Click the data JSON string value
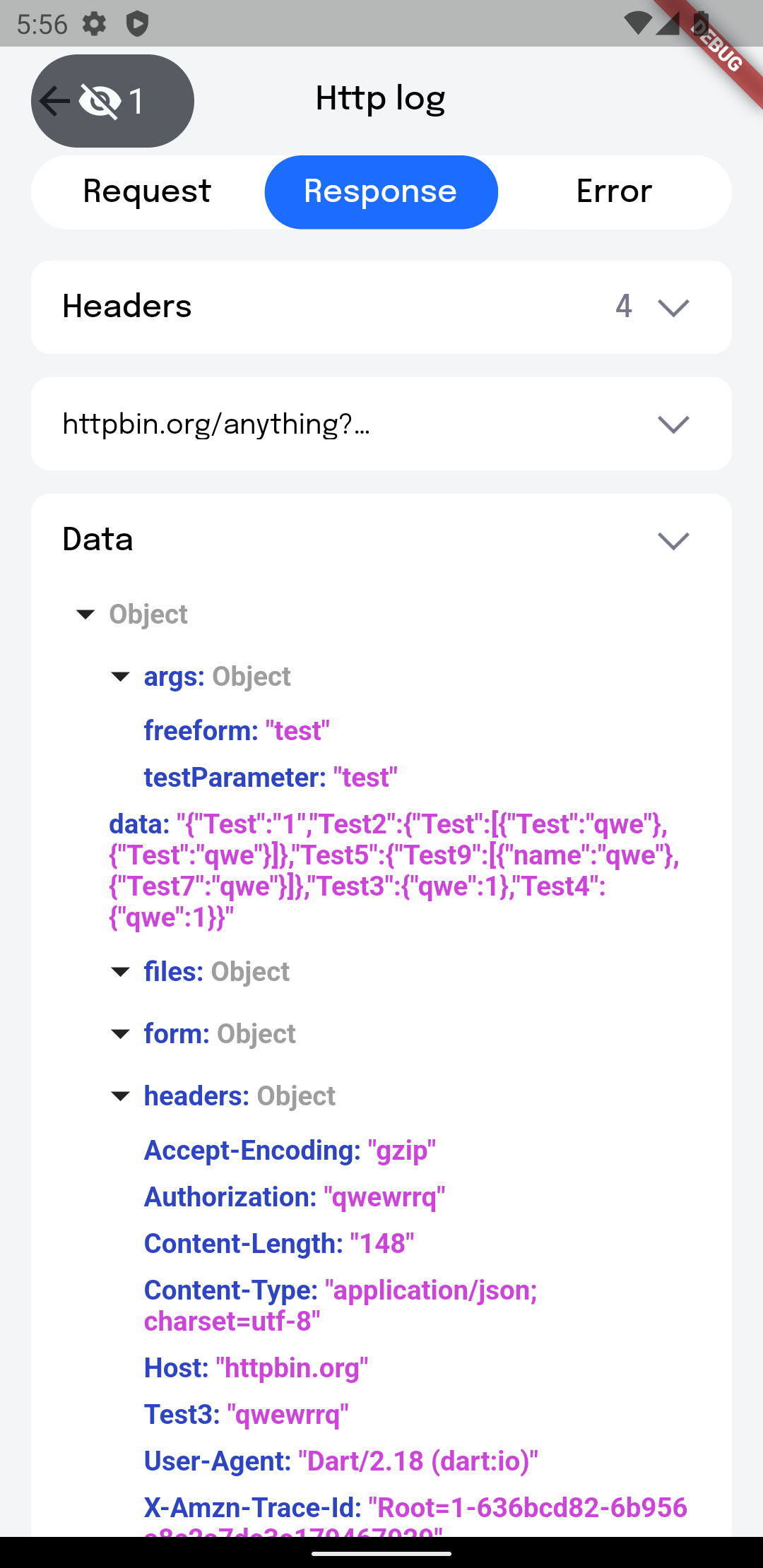 [394, 870]
